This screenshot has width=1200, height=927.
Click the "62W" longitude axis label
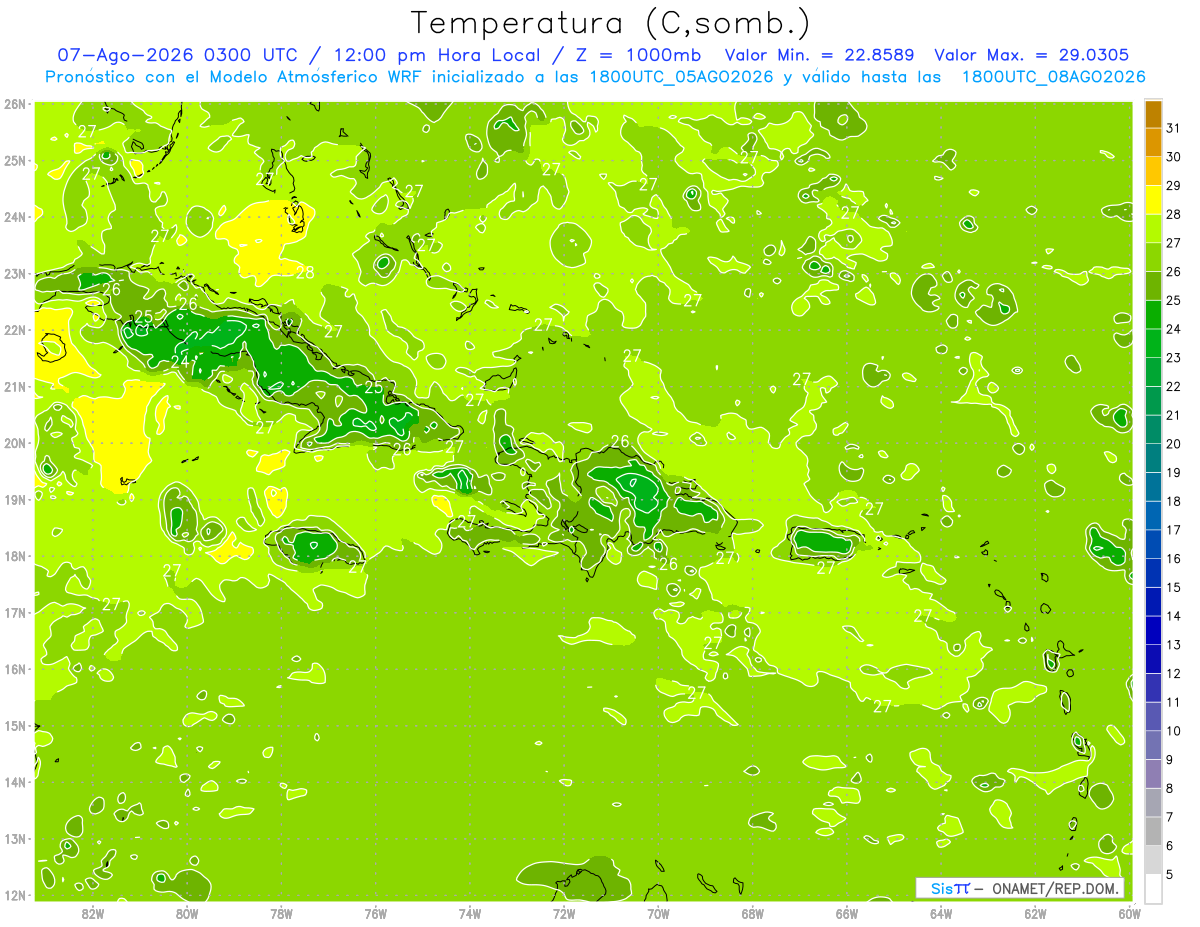tap(1035, 914)
